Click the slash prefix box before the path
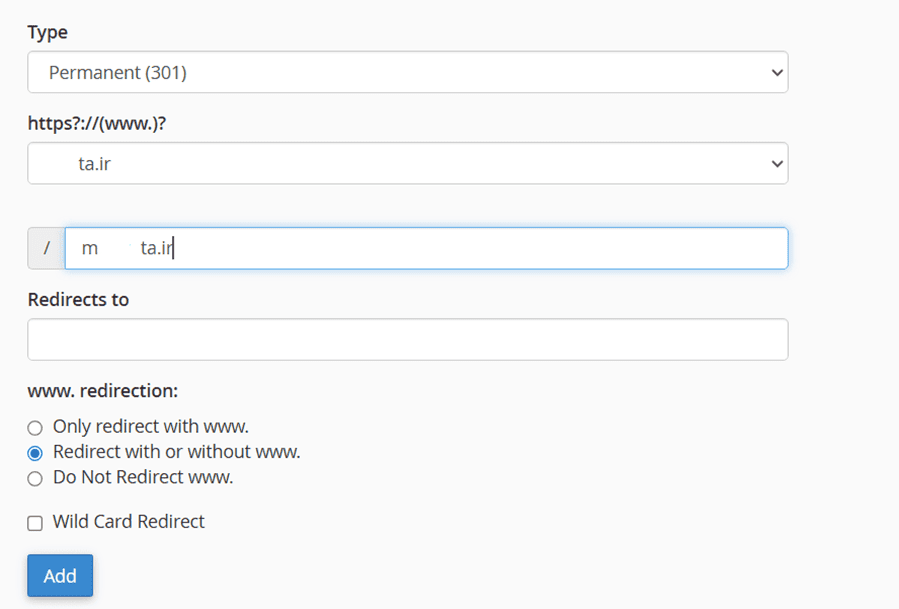 pos(46,248)
